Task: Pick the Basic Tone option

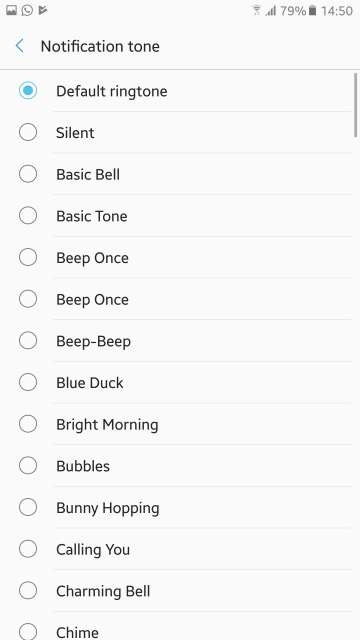Action: coord(180,216)
